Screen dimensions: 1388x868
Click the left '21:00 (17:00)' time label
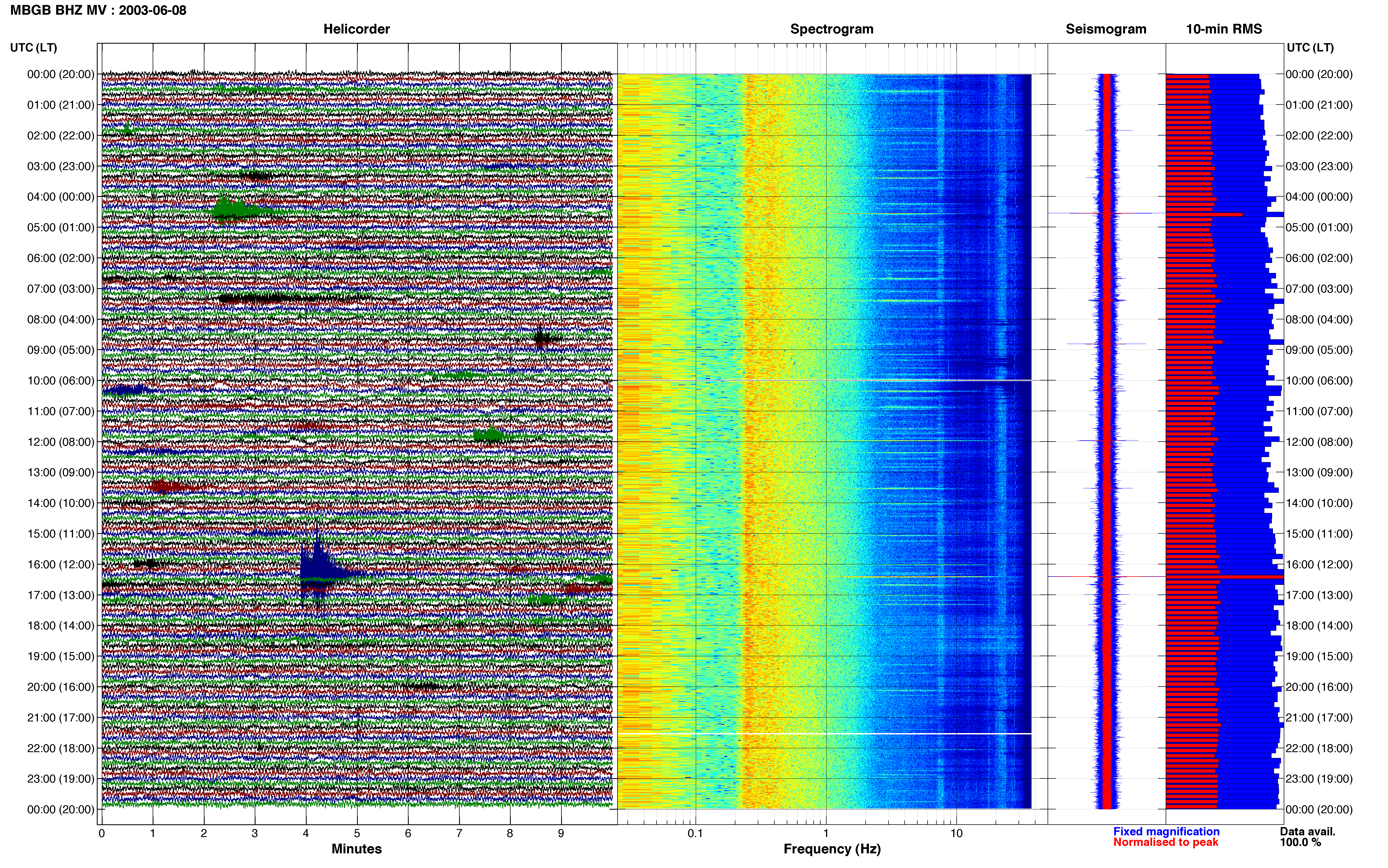tap(61, 718)
